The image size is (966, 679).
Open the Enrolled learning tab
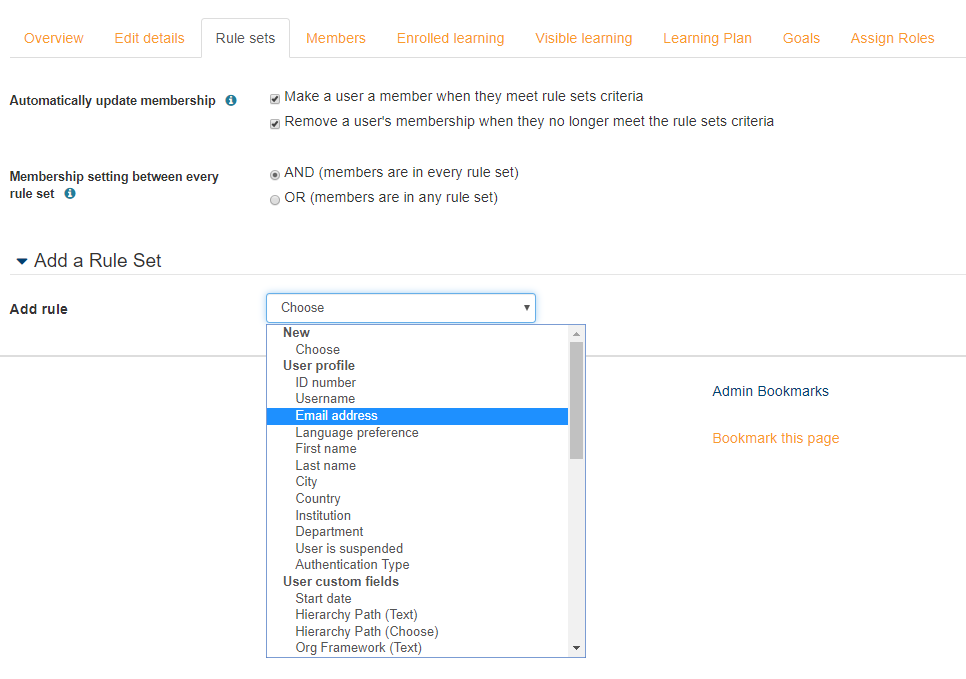tap(450, 37)
